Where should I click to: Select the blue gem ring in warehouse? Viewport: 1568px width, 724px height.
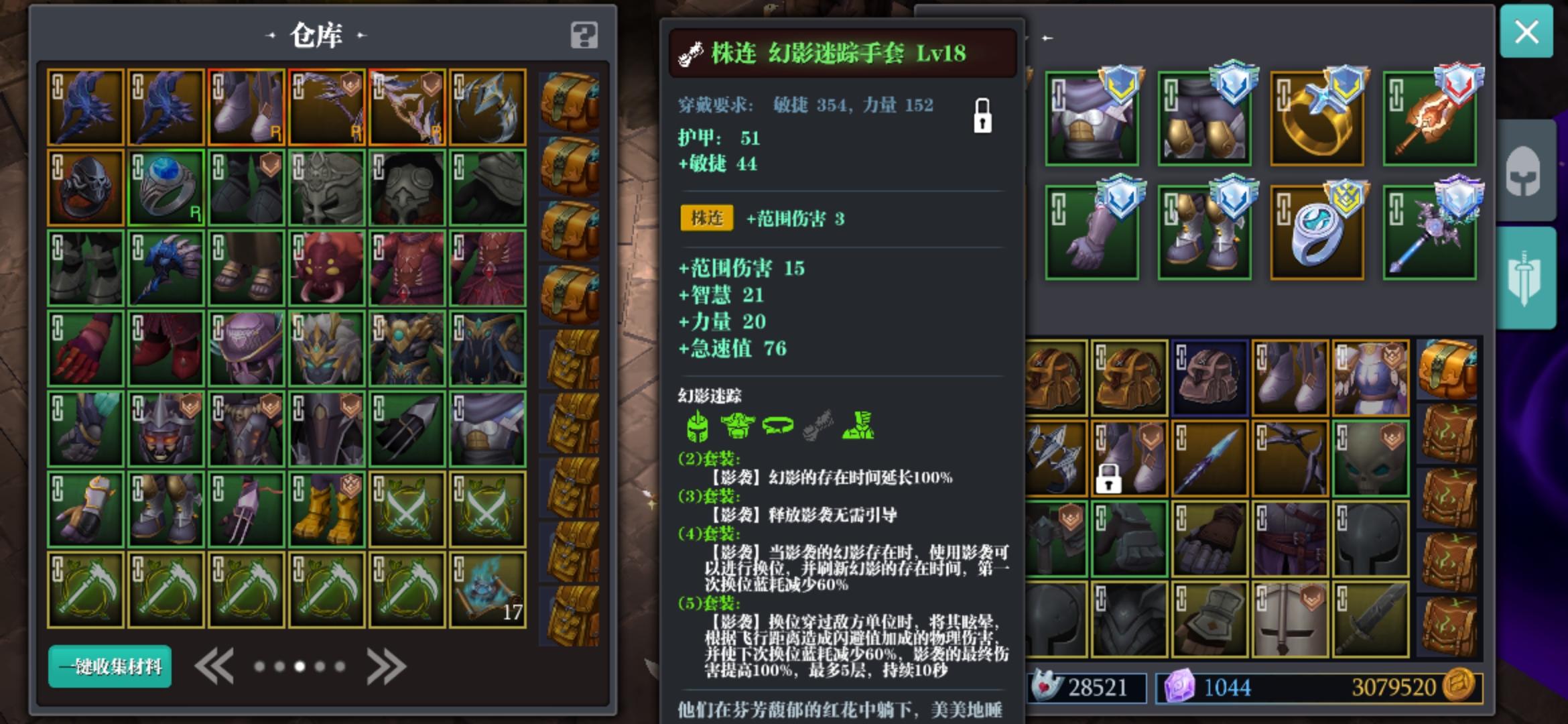click(166, 187)
